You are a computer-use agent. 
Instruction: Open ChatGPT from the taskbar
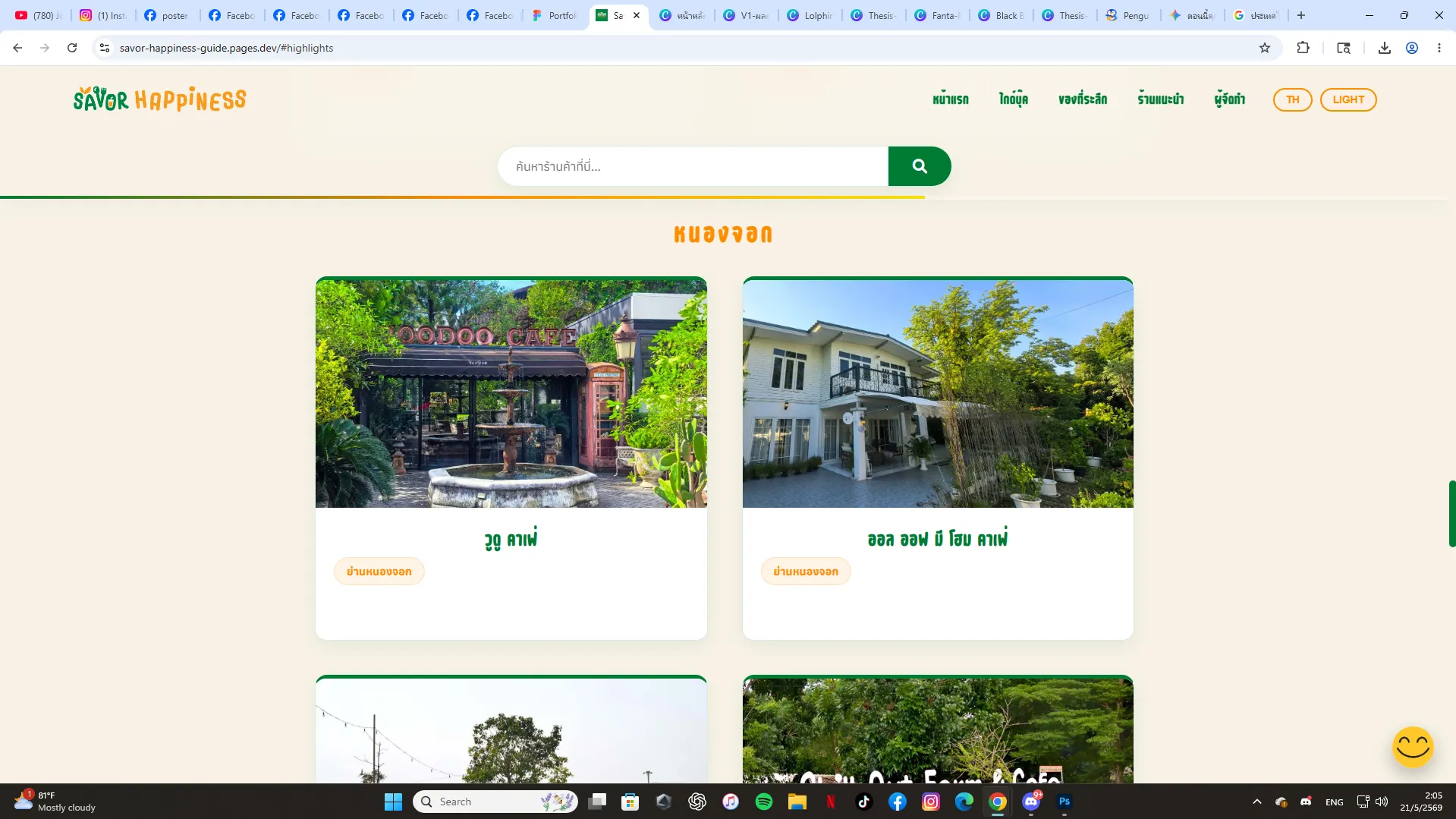pos(697,802)
